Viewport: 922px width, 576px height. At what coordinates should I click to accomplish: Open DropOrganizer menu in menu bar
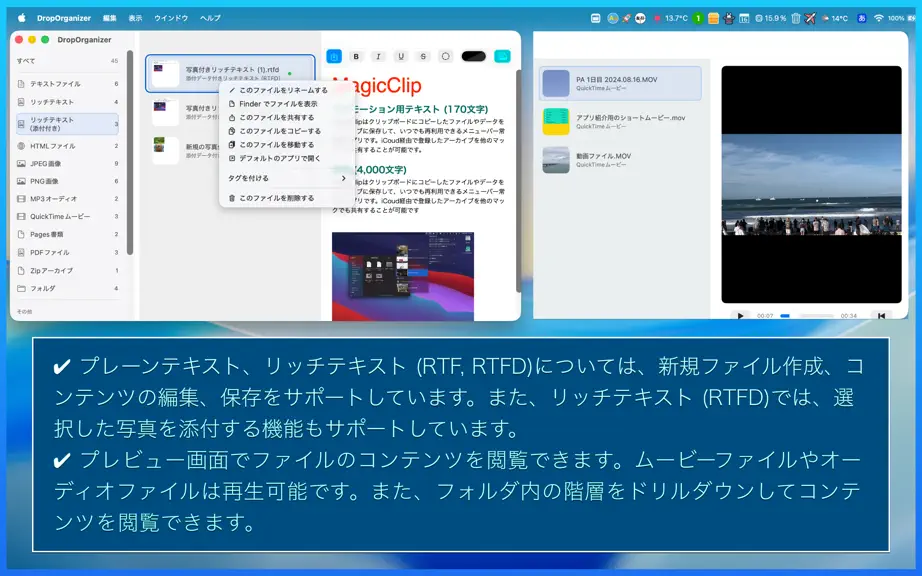tap(64, 18)
